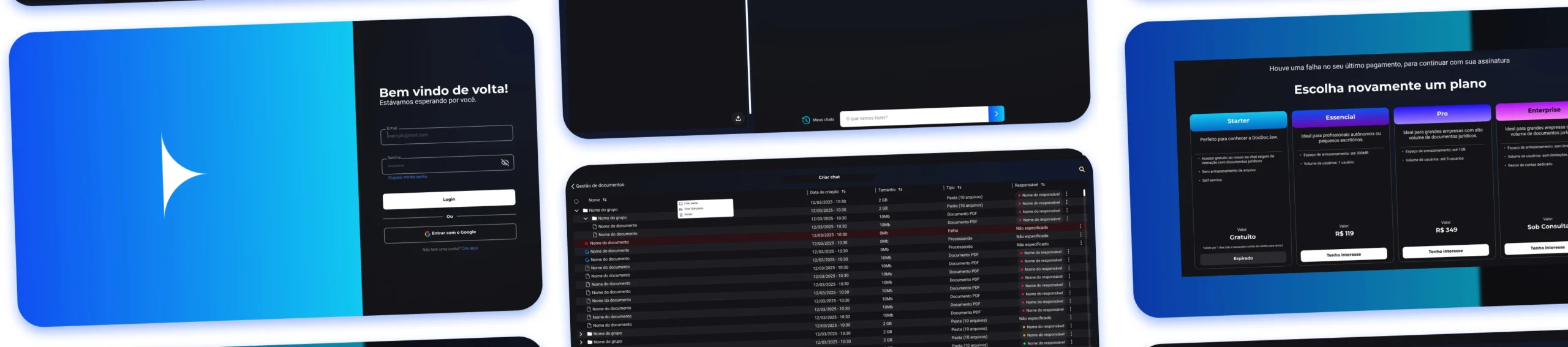
Task: Toggle password visibility eye icon in Senha field
Action: pos(505,163)
